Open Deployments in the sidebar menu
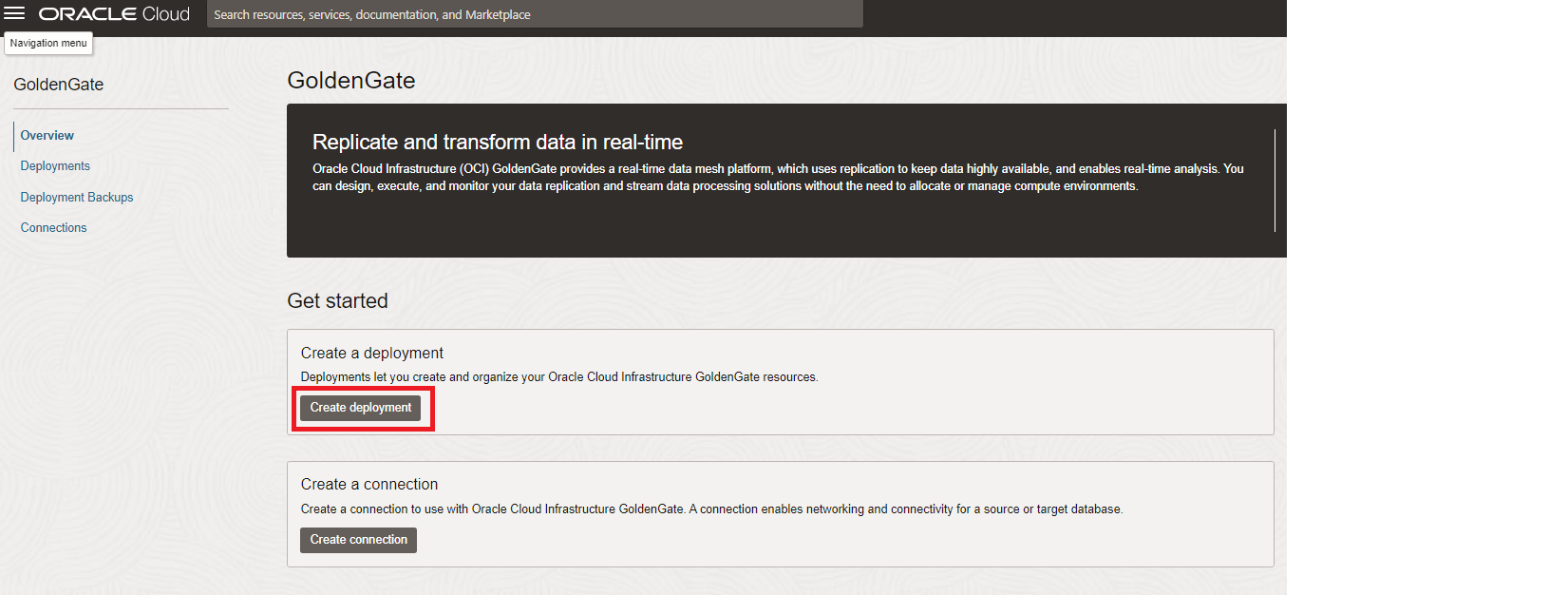The height and width of the screenshot is (595, 1568). [55, 166]
